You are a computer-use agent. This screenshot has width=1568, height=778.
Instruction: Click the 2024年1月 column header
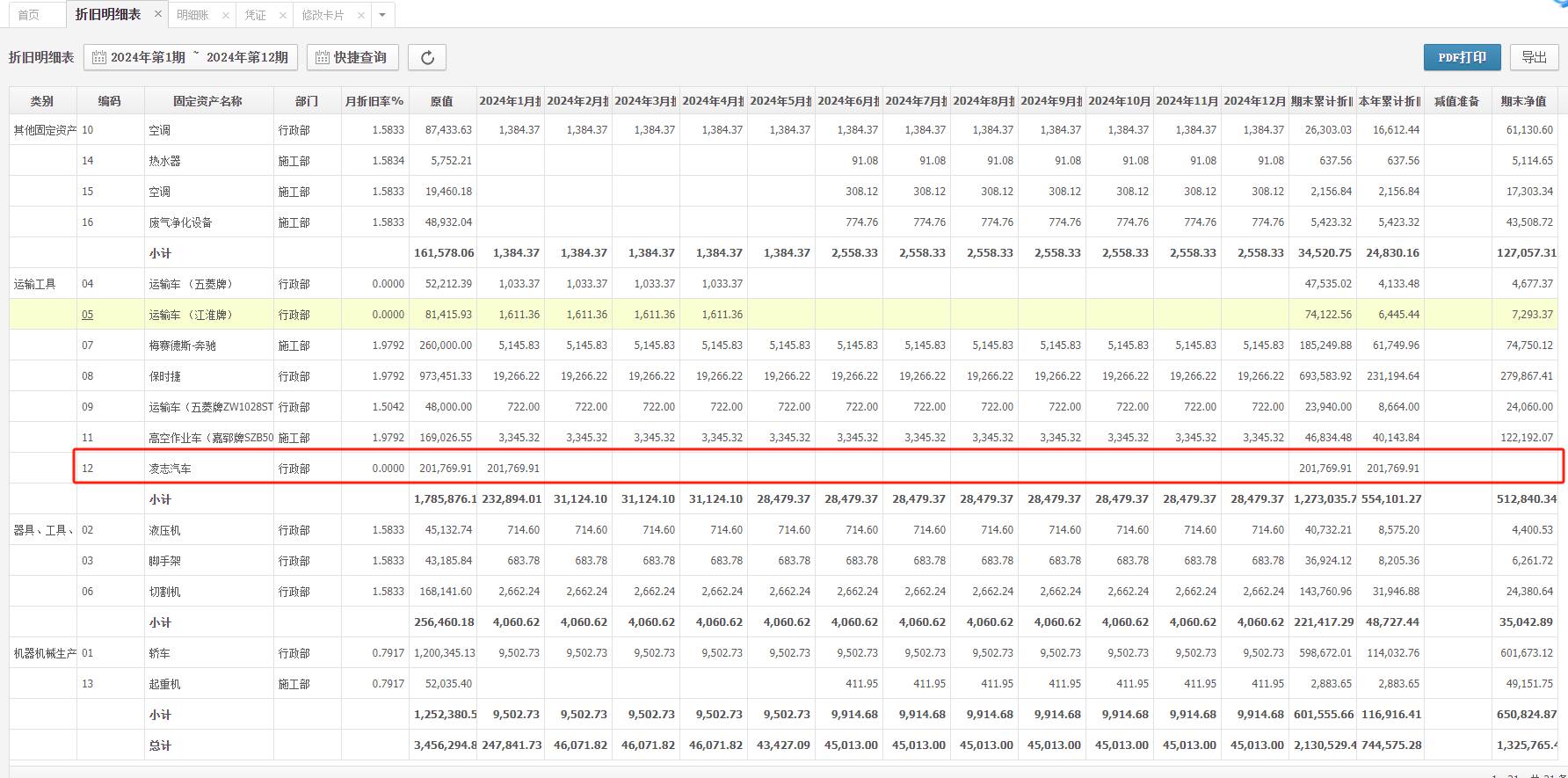[510, 101]
